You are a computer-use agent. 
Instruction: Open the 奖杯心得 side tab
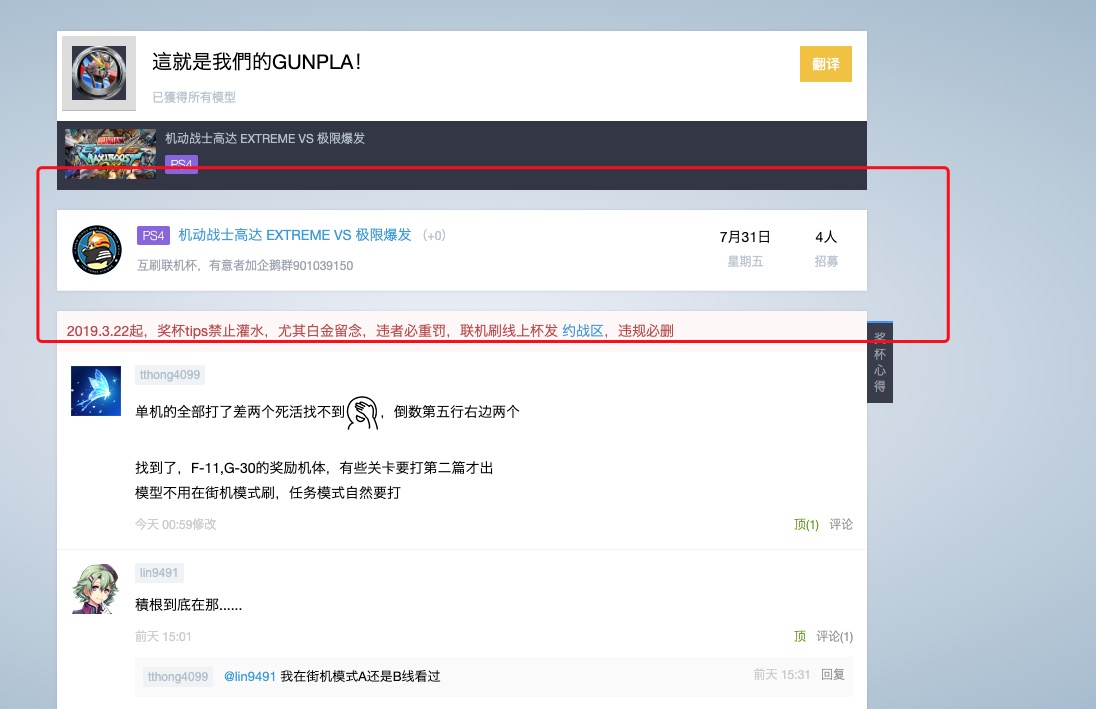click(879, 362)
